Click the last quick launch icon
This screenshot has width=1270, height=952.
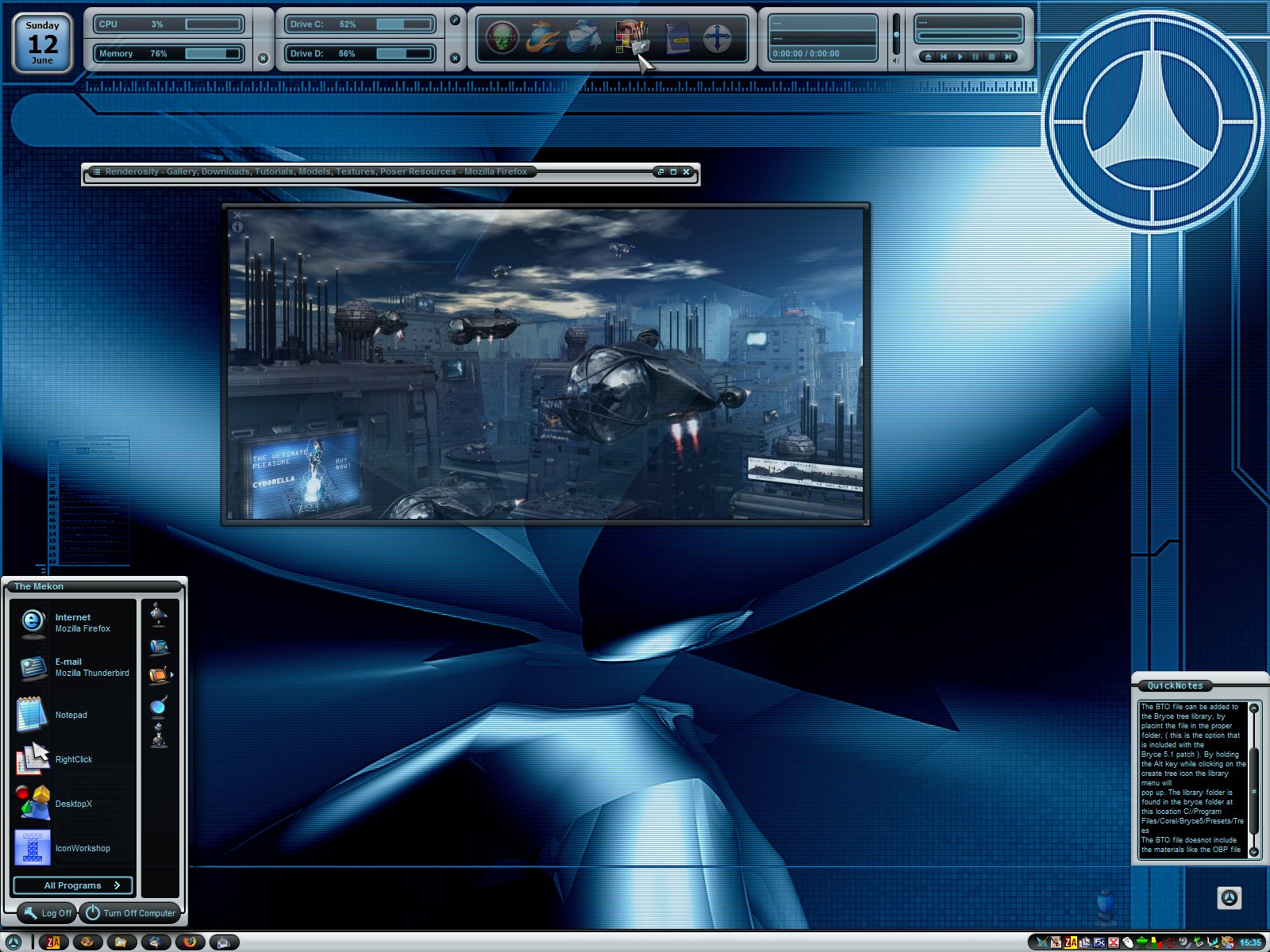coord(224,942)
